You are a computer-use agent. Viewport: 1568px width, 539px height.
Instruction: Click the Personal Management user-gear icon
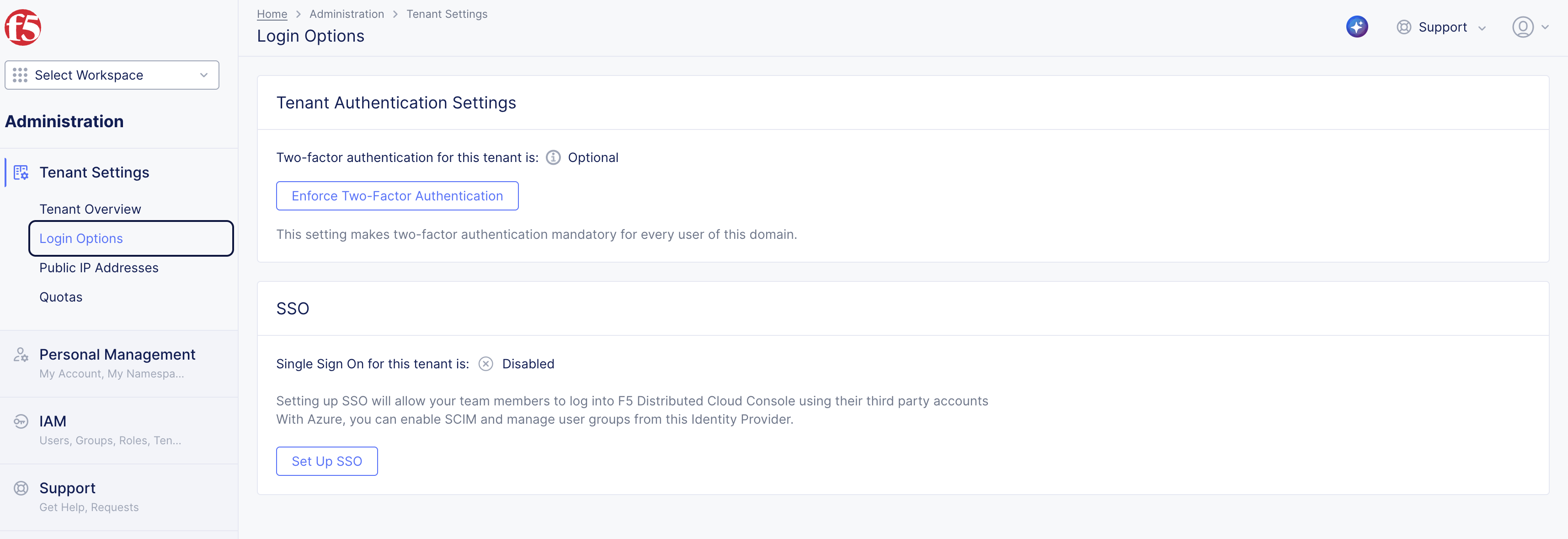[20, 355]
